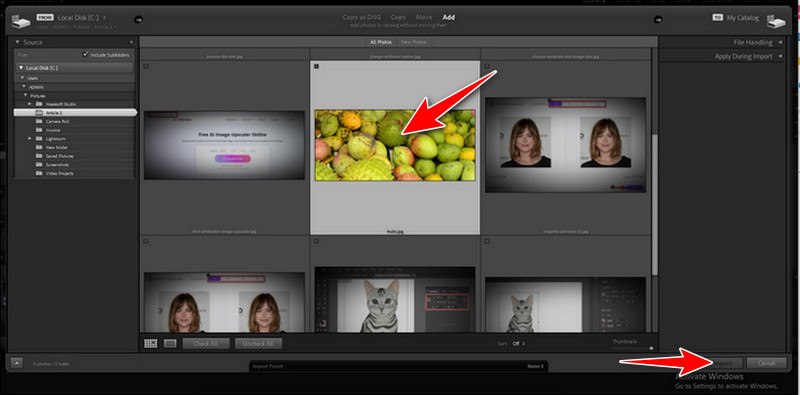800x395 pixels.
Task: Collapse the Users folder node
Action: click(x=22, y=78)
